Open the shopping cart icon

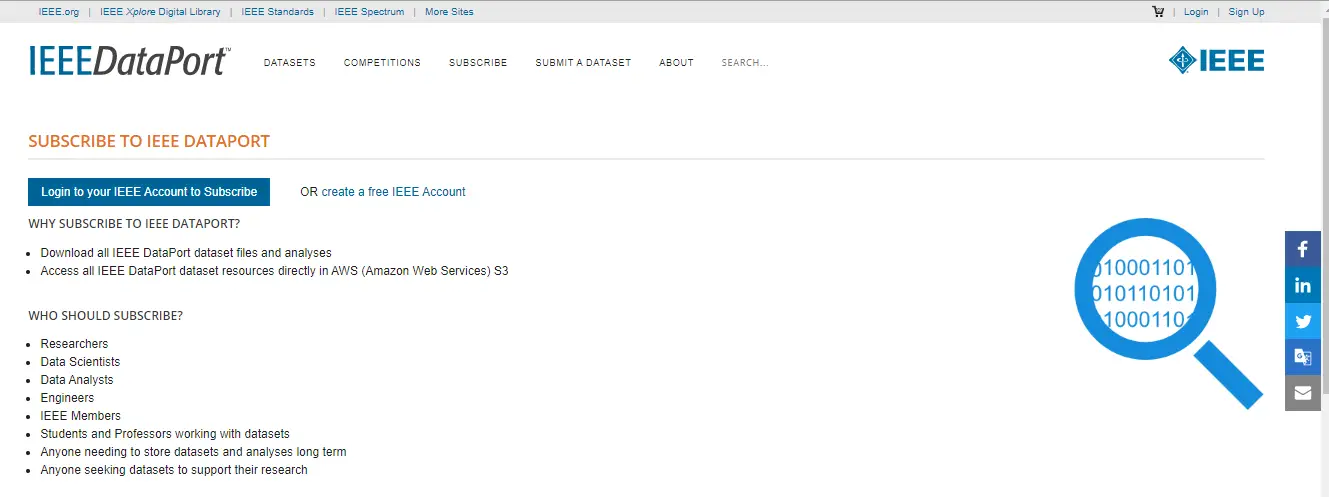point(1158,12)
